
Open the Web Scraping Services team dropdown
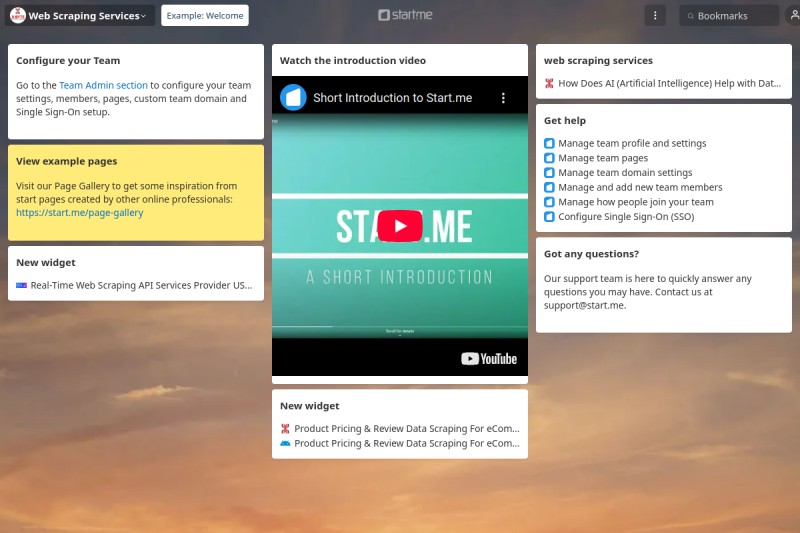tap(80, 15)
